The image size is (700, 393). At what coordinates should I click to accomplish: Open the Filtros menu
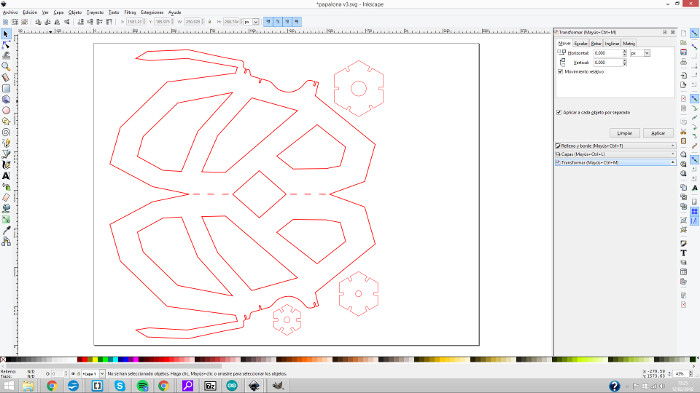[130, 13]
